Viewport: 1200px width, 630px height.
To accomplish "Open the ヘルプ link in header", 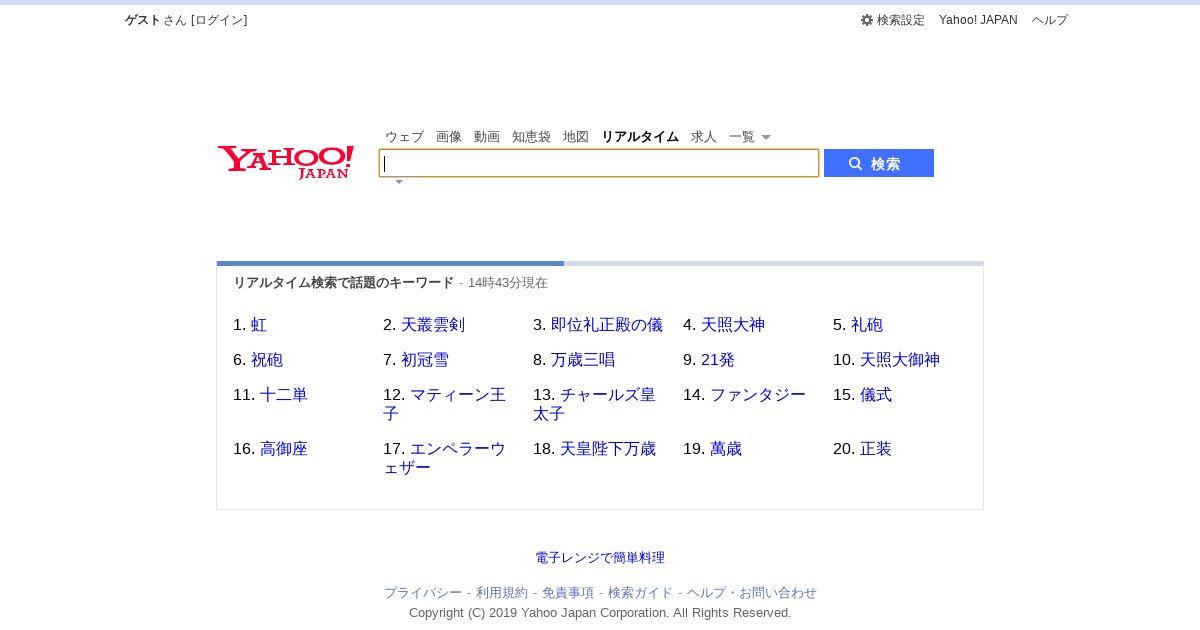I will (1050, 20).
